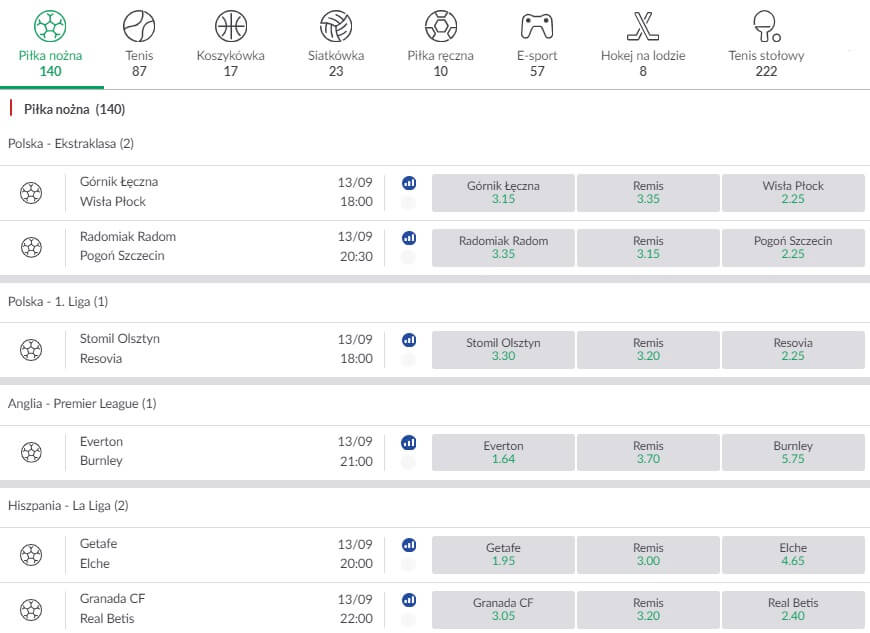Open the Piłka ręczna tab
The width and height of the screenshot is (870, 633).
[441, 44]
